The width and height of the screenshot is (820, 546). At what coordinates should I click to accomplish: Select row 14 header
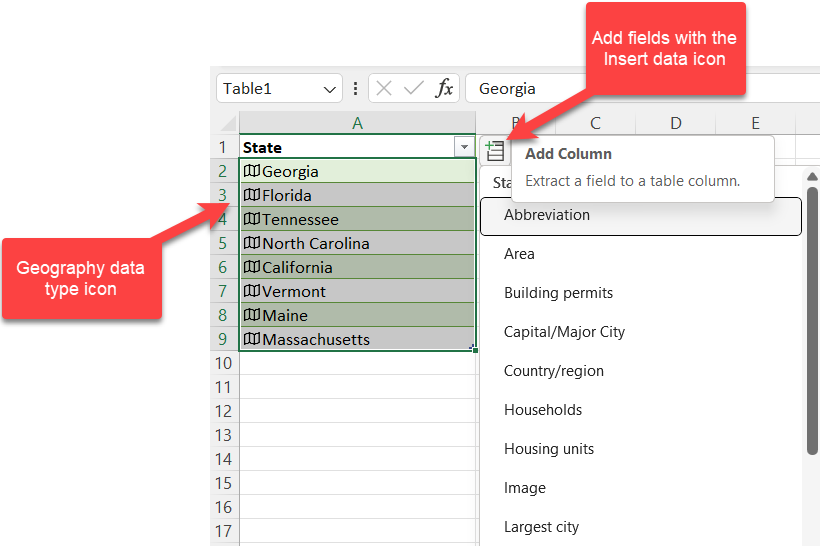click(x=224, y=459)
